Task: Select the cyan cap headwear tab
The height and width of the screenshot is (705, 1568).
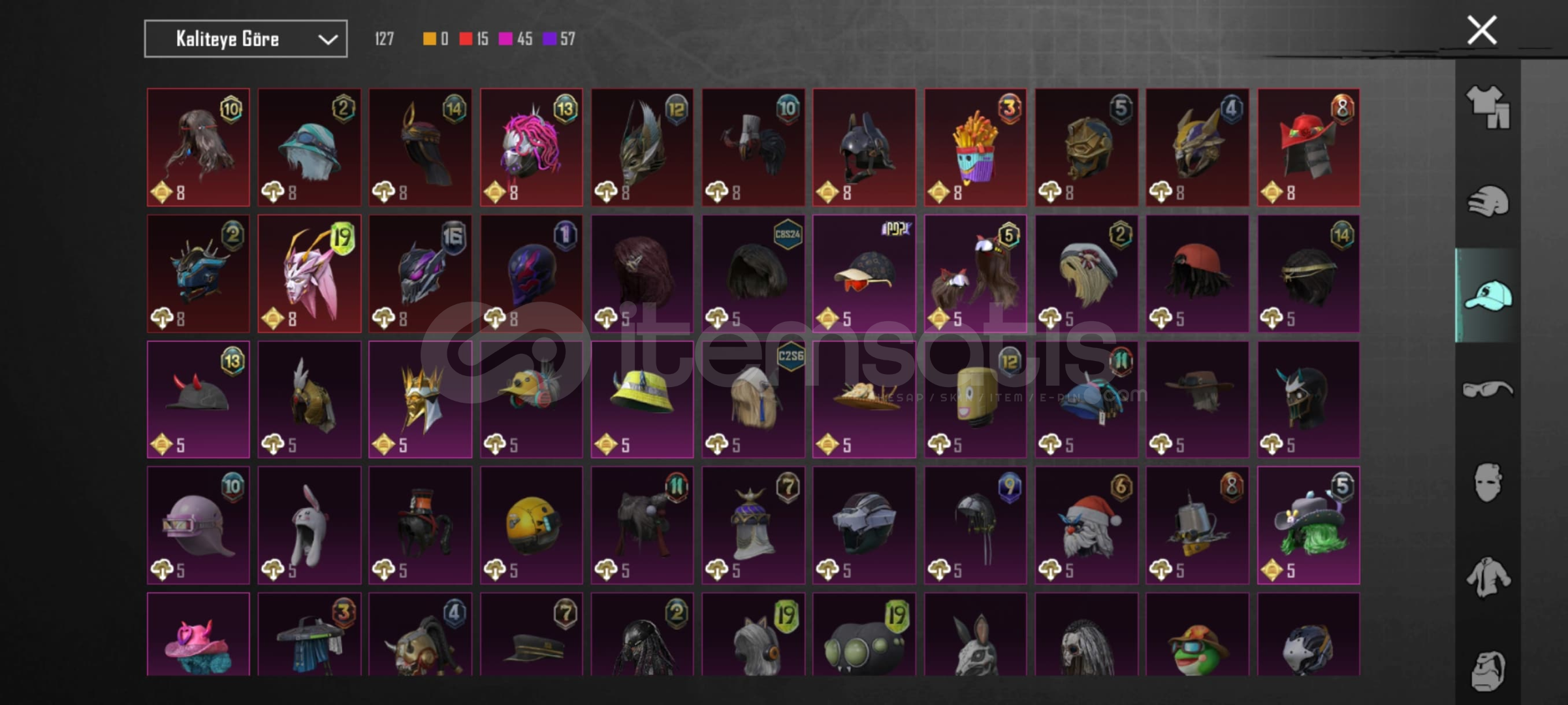Action: (1488, 296)
